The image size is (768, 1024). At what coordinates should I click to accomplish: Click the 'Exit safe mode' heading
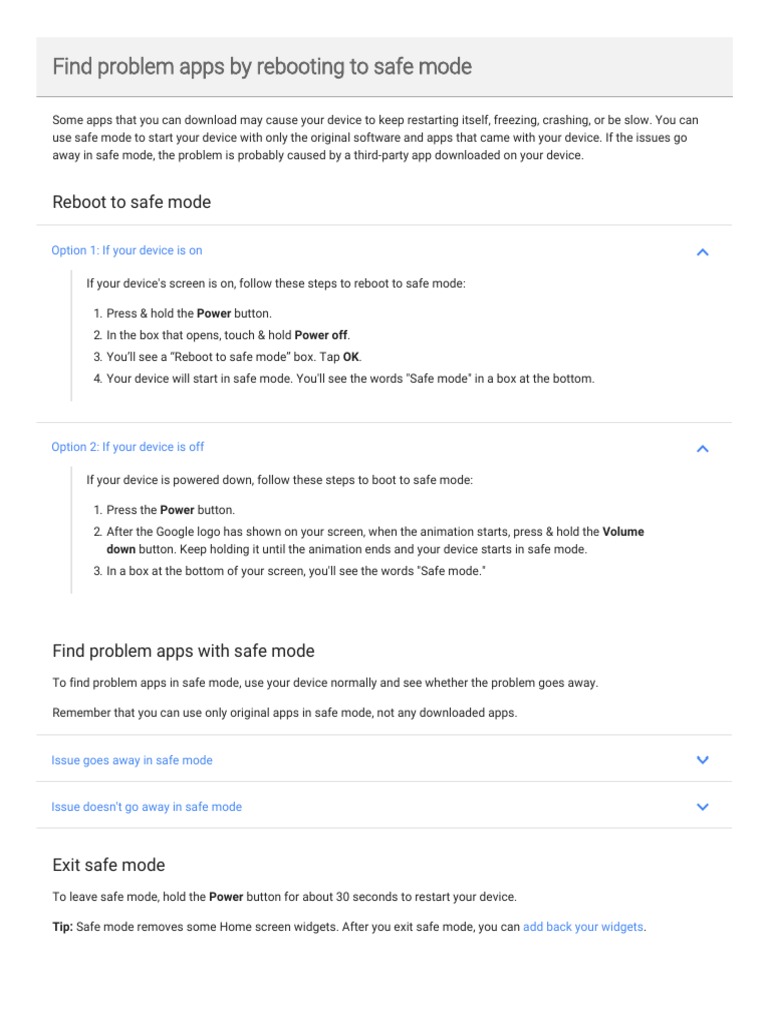[x=108, y=865]
